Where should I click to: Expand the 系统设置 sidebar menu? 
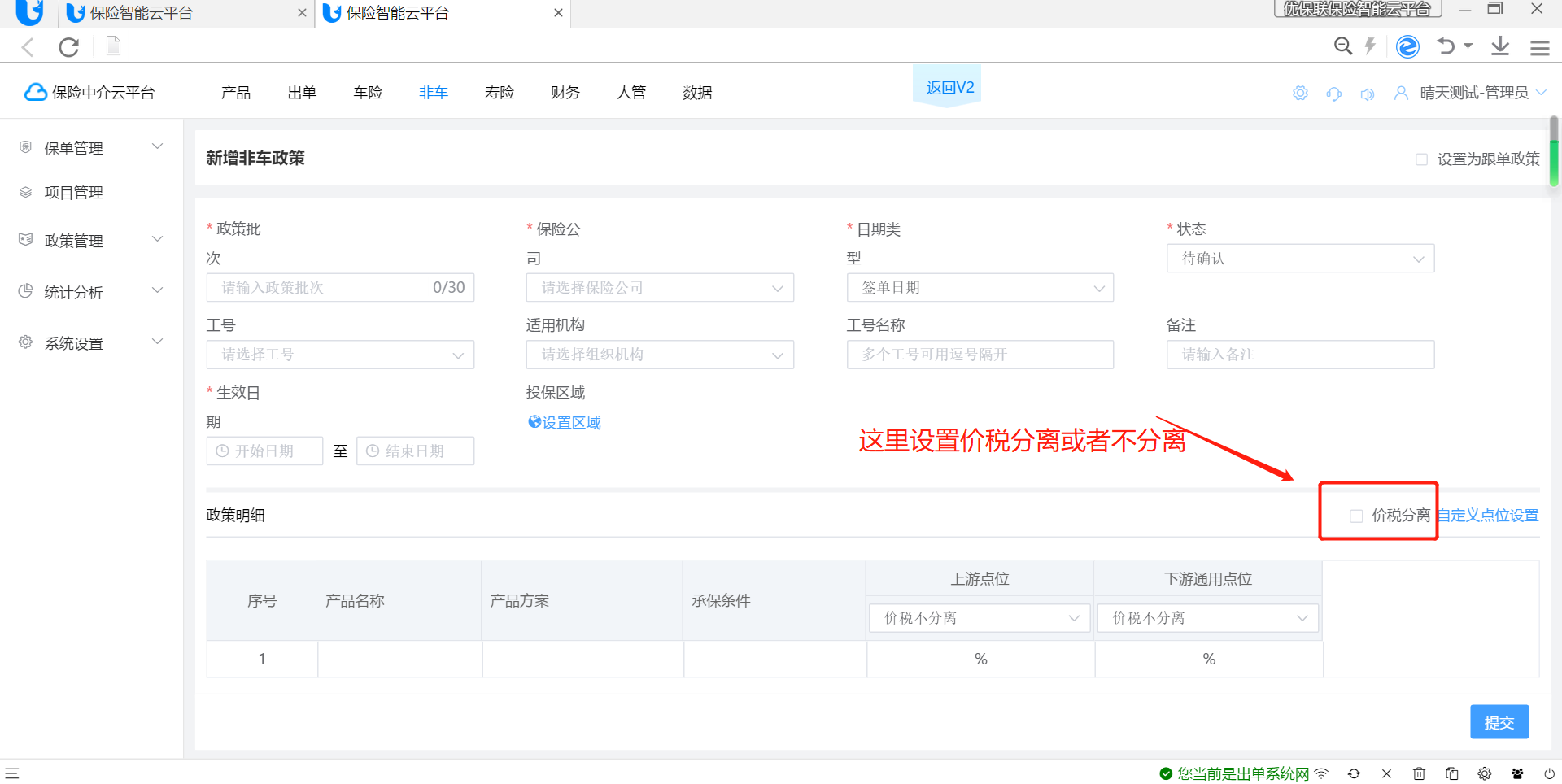(x=158, y=342)
